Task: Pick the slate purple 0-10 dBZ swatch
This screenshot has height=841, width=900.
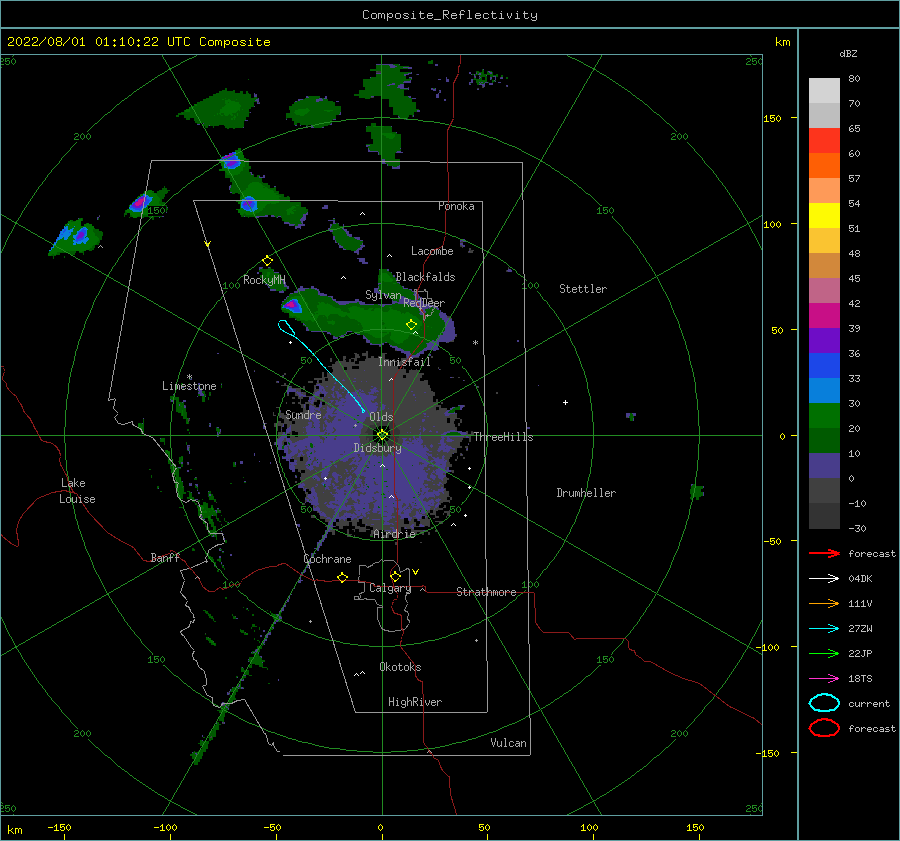Action: pos(824,466)
